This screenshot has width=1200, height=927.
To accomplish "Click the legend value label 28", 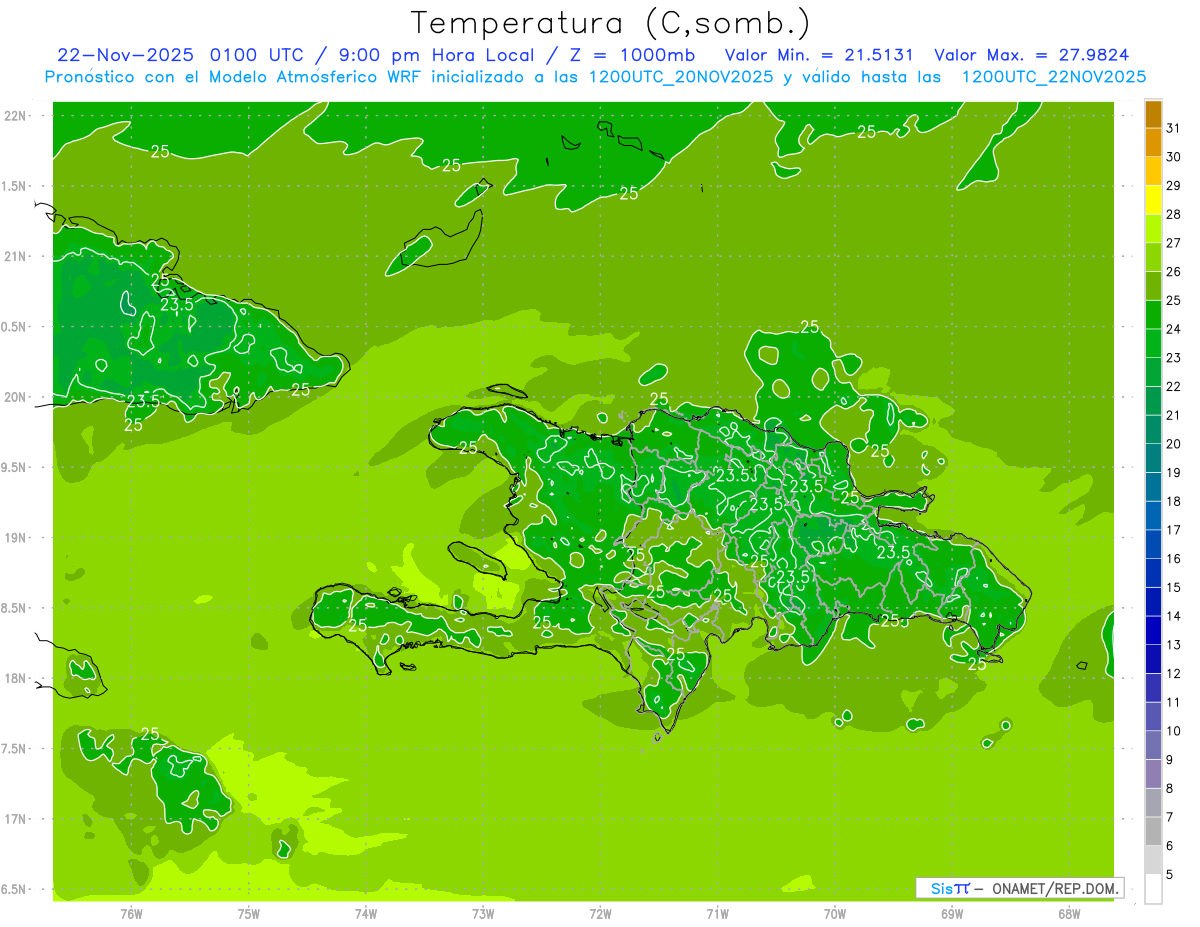I will [x=1173, y=214].
